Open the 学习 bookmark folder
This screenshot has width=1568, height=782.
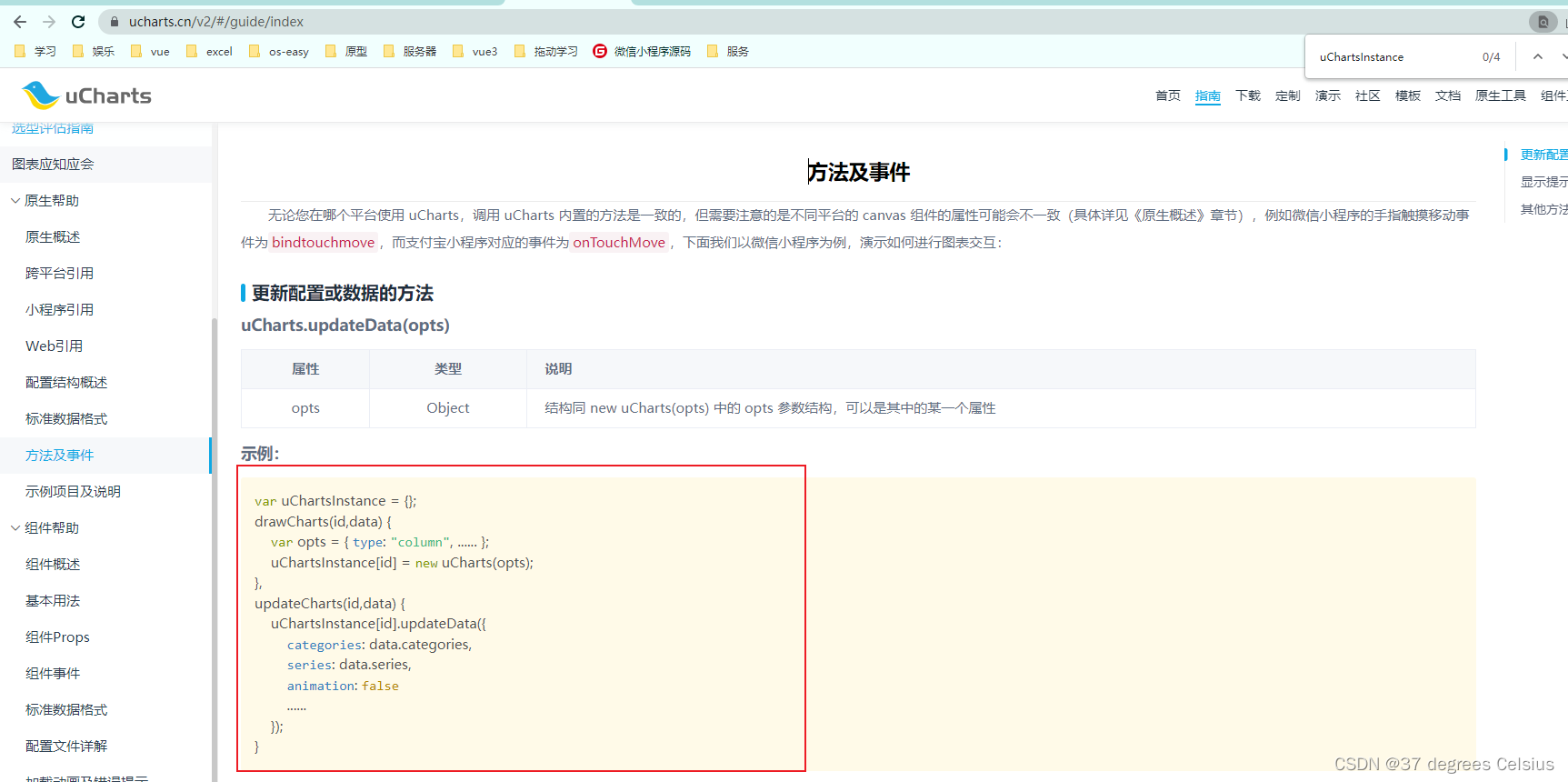[35, 51]
